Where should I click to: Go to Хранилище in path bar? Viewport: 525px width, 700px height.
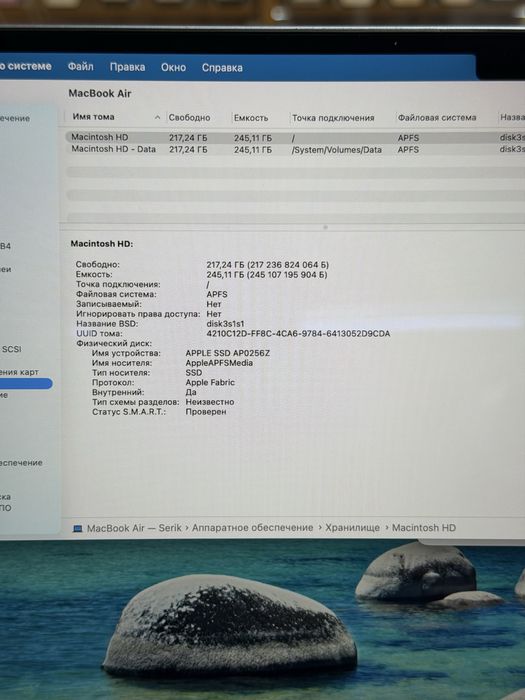(x=352, y=528)
